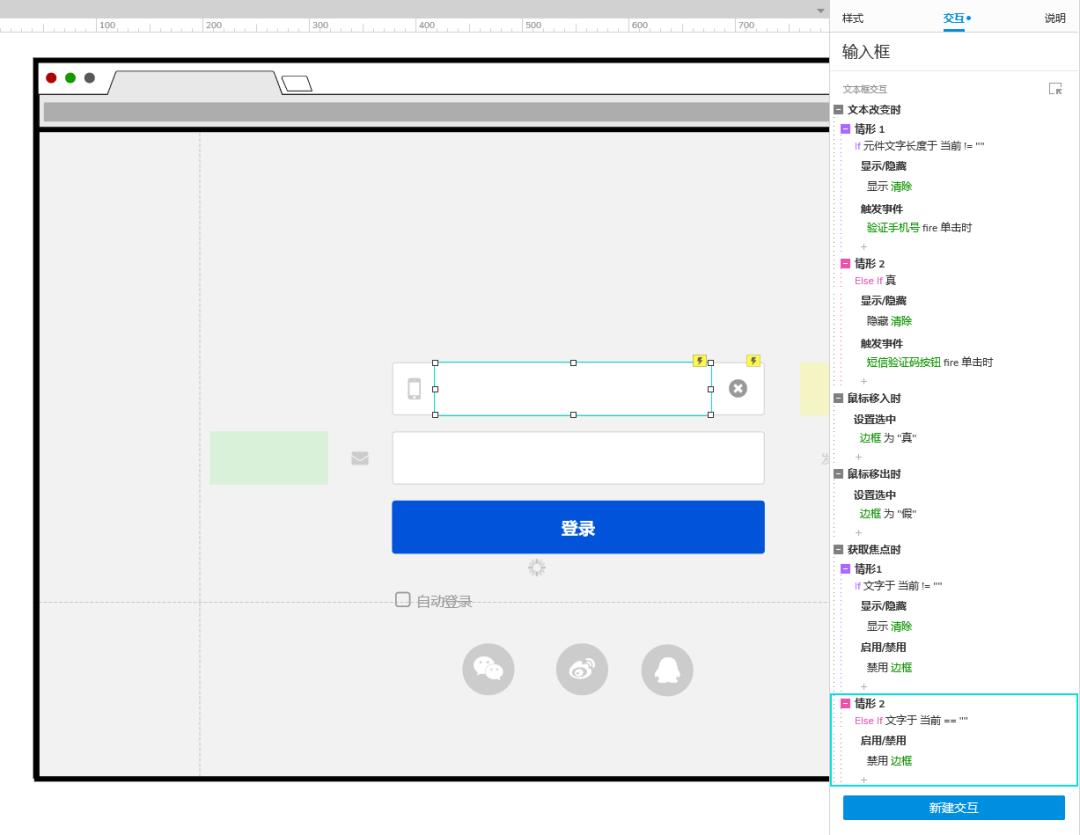Select the '边框 为 "真"' action

[888, 438]
